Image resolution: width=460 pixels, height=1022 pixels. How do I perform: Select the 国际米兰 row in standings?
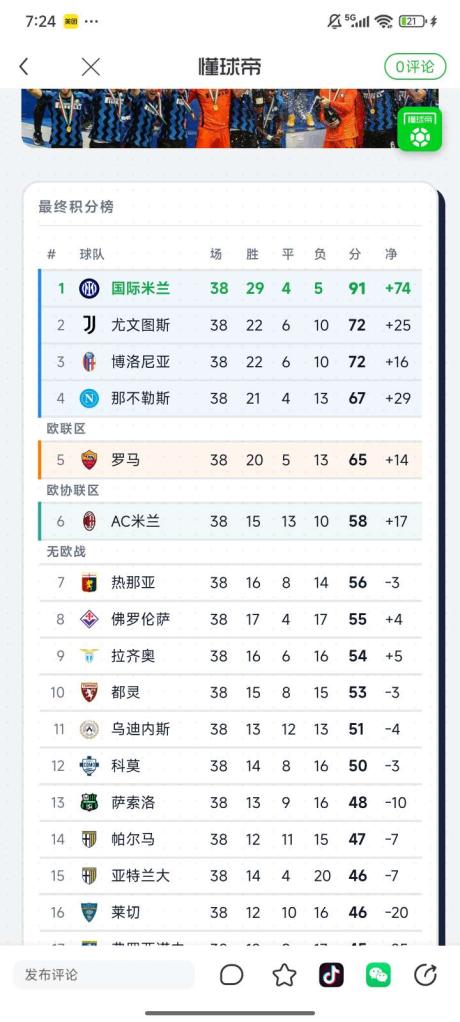pos(230,288)
